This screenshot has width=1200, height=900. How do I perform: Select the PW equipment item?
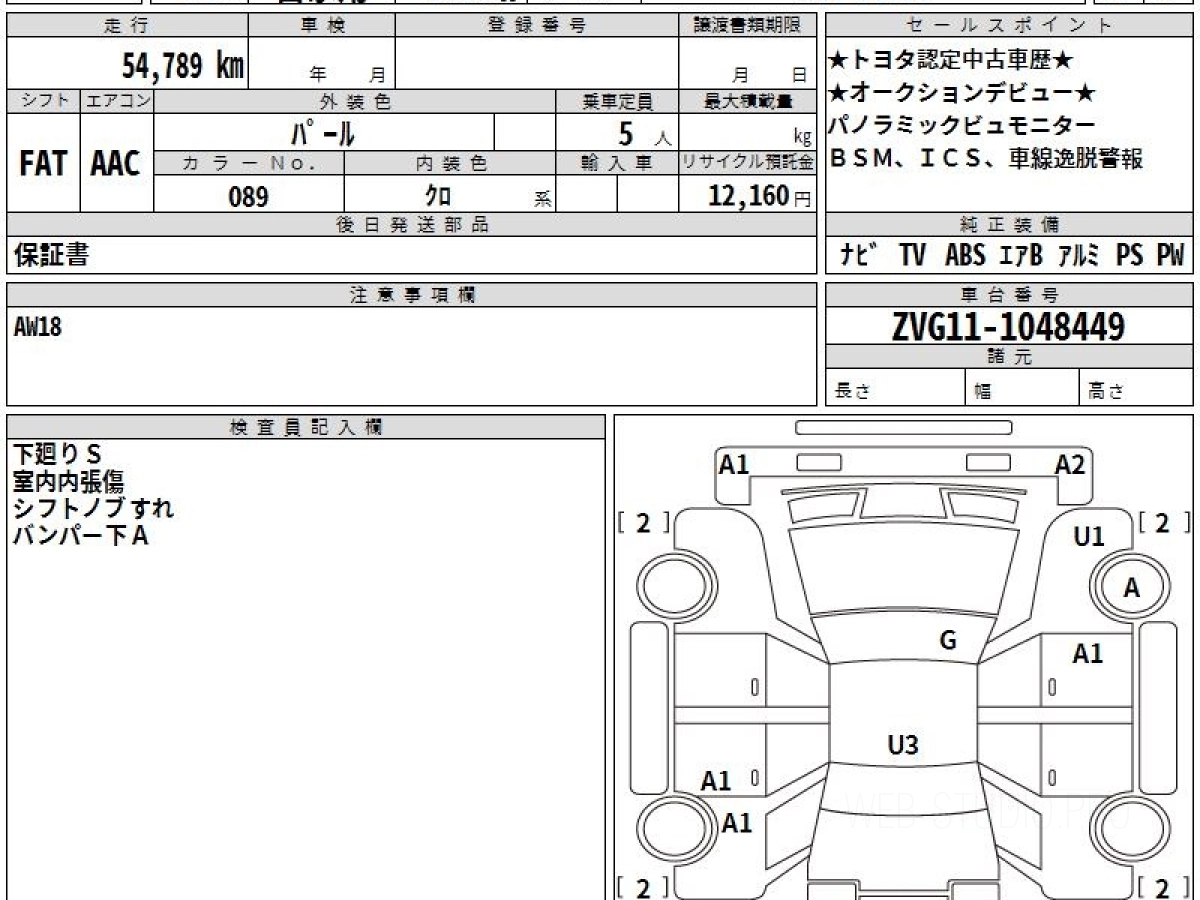pyautogui.click(x=1170, y=256)
